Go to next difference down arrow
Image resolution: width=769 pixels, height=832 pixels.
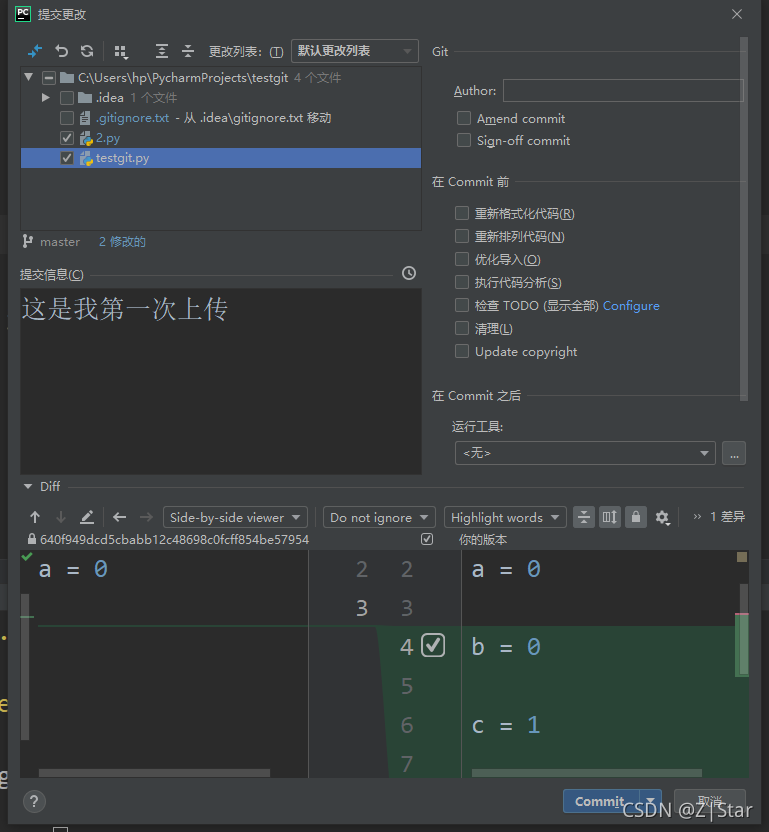[61, 517]
